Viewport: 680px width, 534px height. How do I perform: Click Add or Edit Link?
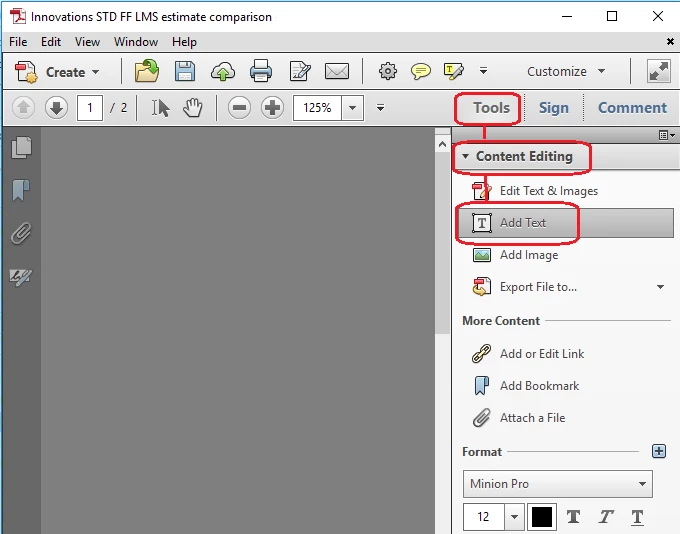(528, 354)
